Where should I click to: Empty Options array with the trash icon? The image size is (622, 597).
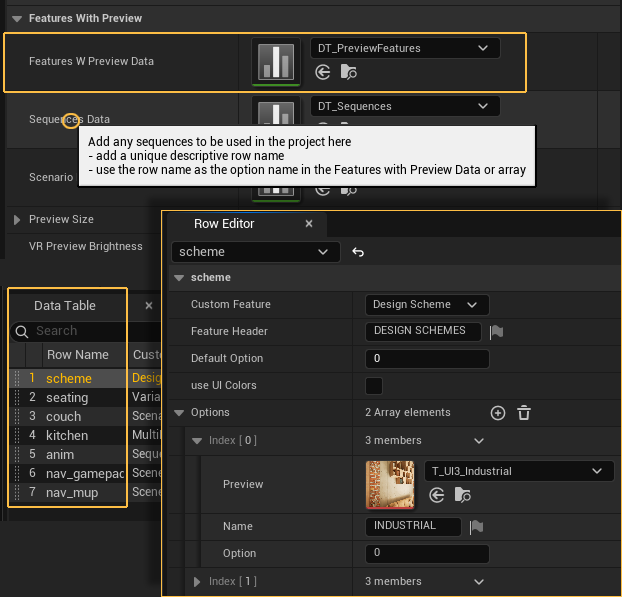point(523,413)
